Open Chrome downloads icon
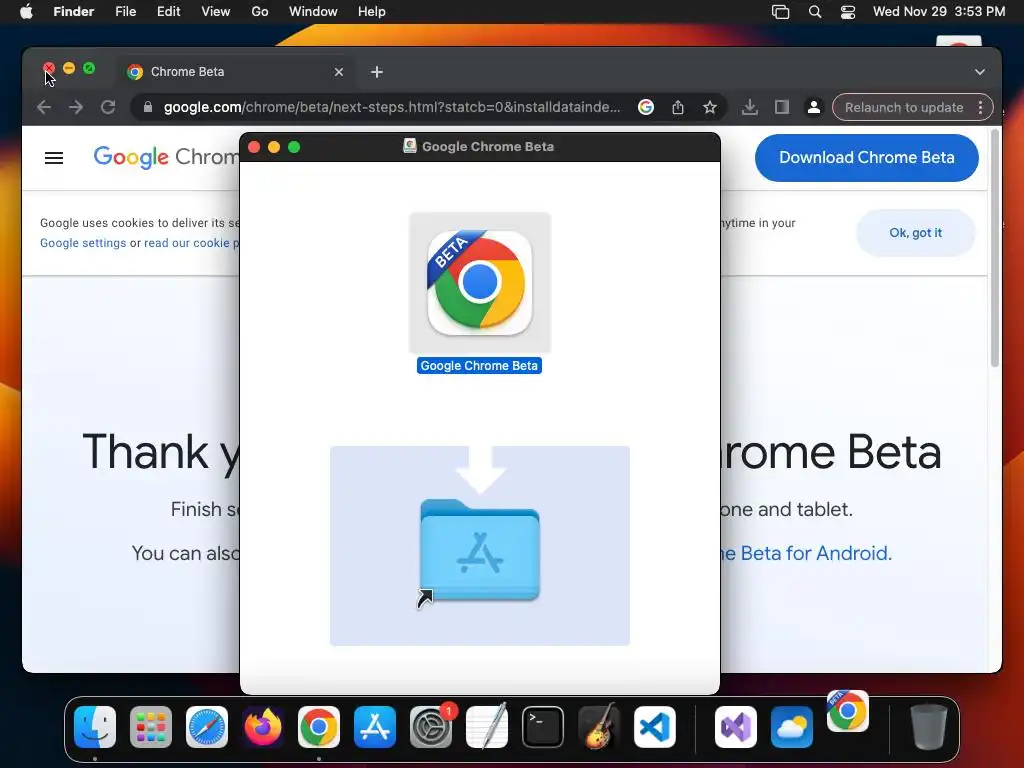The width and height of the screenshot is (1024, 768). click(750, 107)
